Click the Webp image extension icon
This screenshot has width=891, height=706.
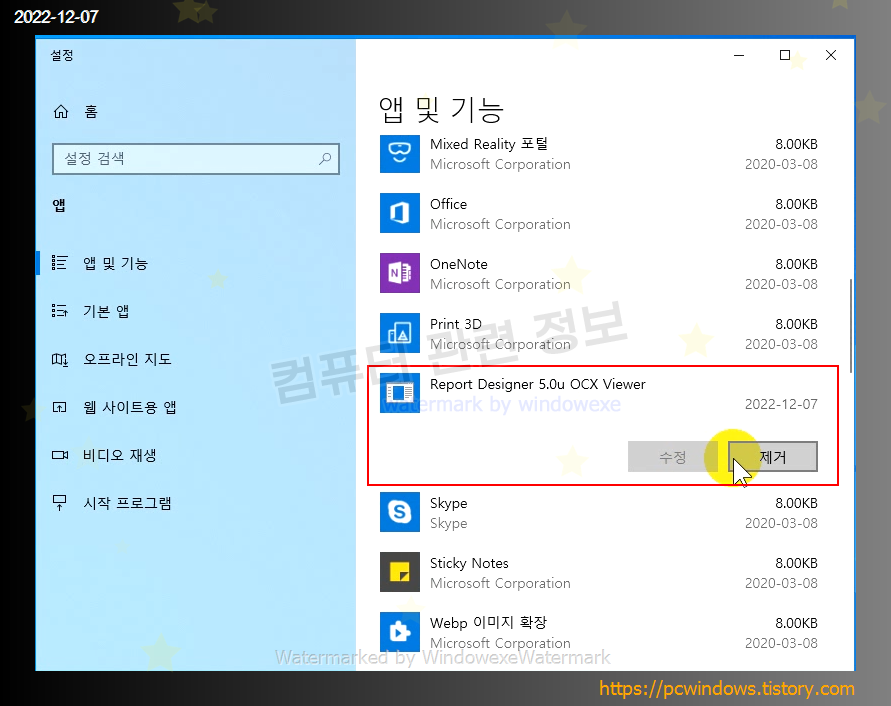[x=400, y=632]
